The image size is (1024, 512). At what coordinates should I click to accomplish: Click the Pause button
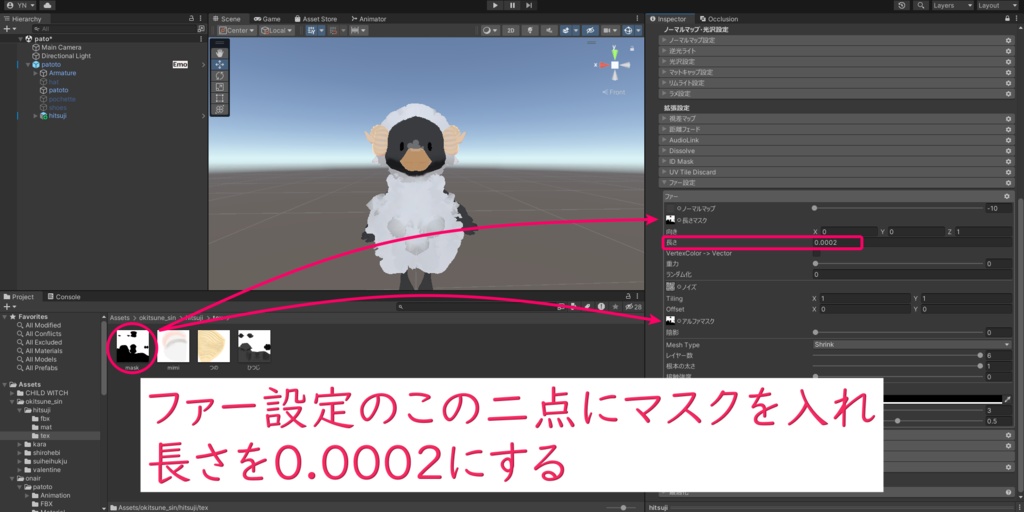[x=512, y=5]
